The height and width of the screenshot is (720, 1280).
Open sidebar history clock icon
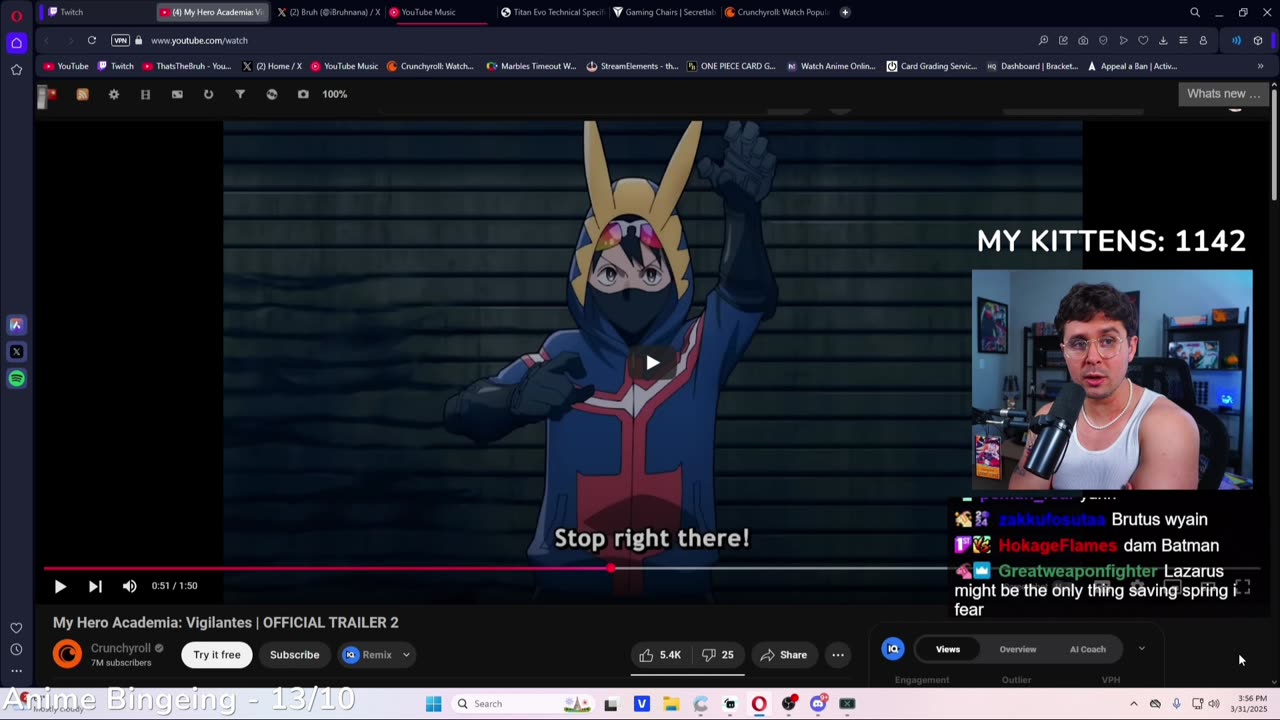(x=16, y=649)
